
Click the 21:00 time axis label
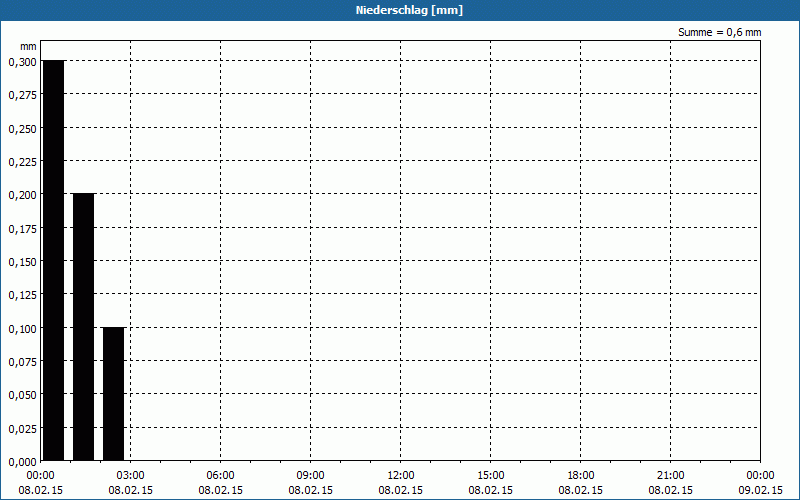[670, 476]
